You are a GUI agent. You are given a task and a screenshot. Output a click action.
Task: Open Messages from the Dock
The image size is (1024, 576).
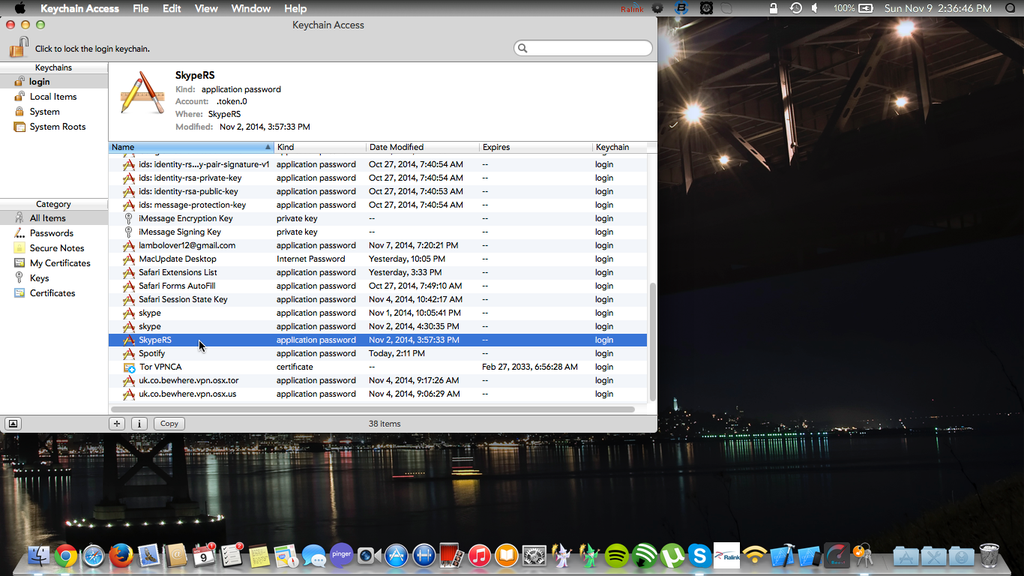pos(314,556)
